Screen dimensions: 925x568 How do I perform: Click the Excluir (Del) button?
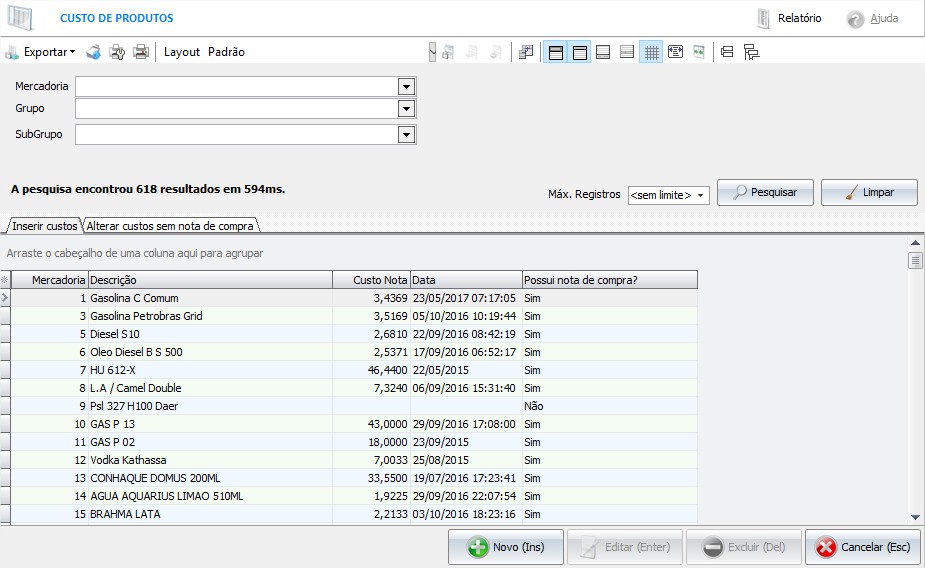point(744,547)
